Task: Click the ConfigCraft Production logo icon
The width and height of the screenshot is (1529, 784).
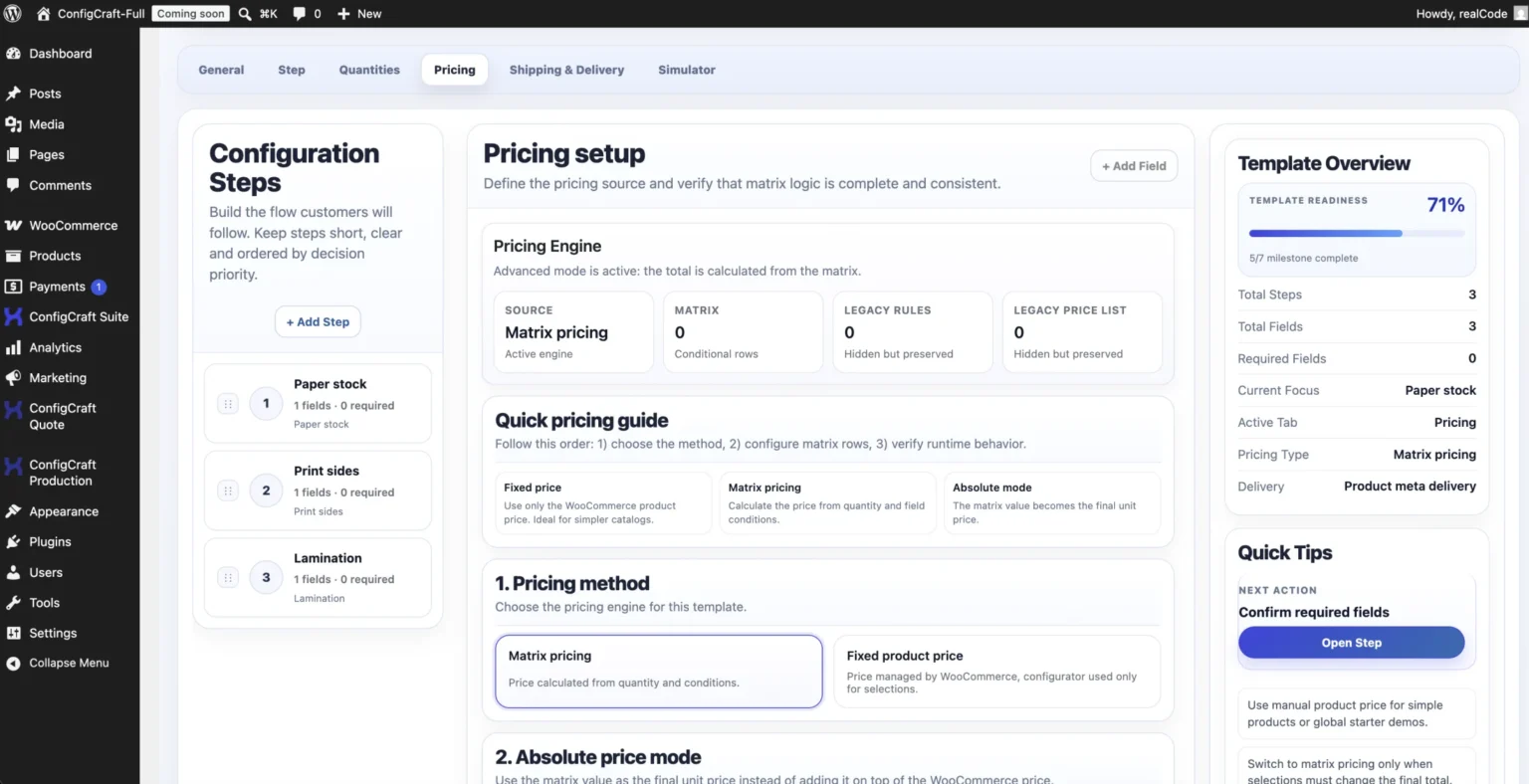Action: (13, 466)
